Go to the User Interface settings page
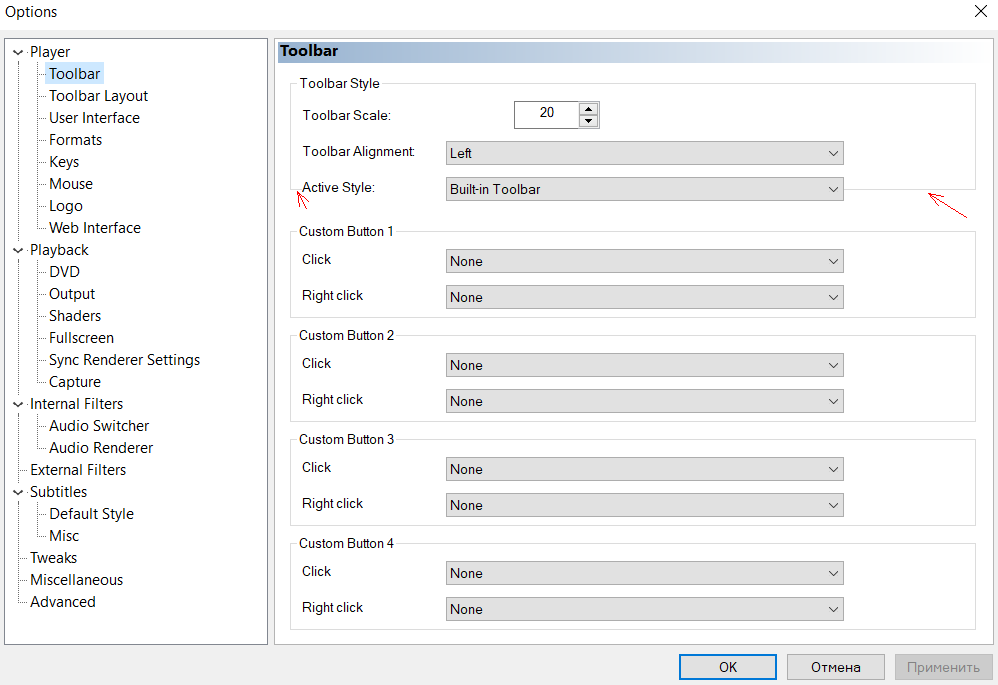998x685 pixels. click(x=94, y=118)
